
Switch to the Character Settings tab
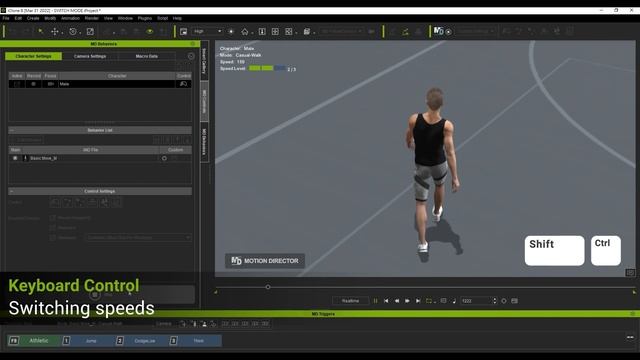pyautogui.click(x=33, y=56)
